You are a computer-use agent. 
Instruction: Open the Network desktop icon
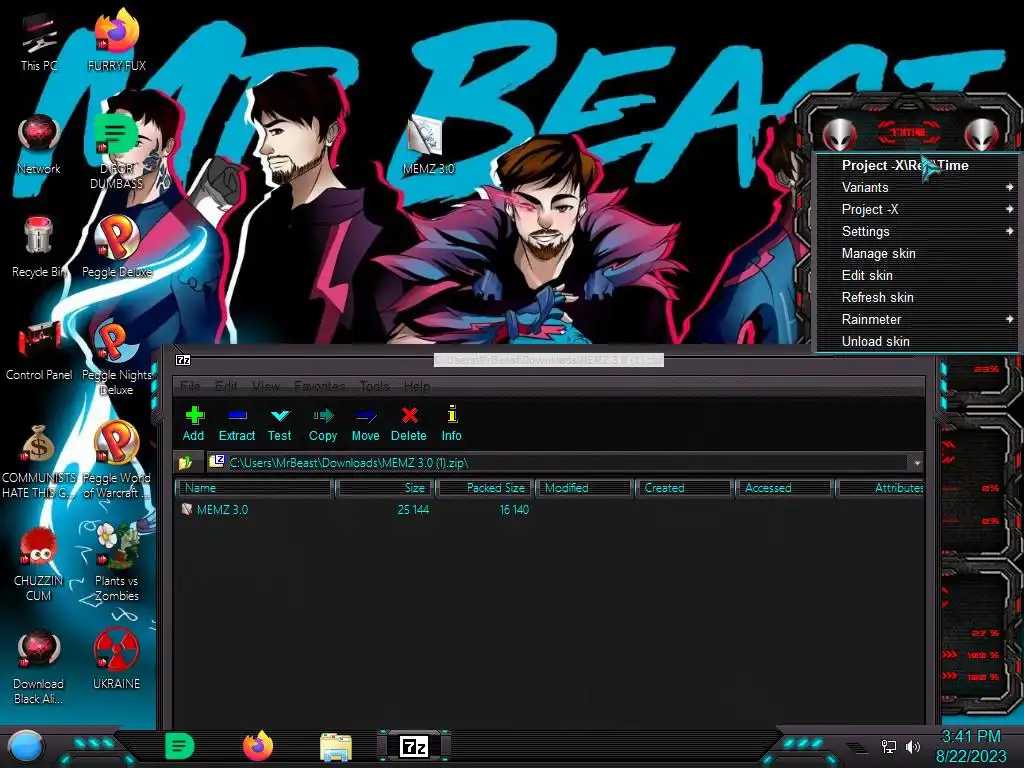(39, 145)
